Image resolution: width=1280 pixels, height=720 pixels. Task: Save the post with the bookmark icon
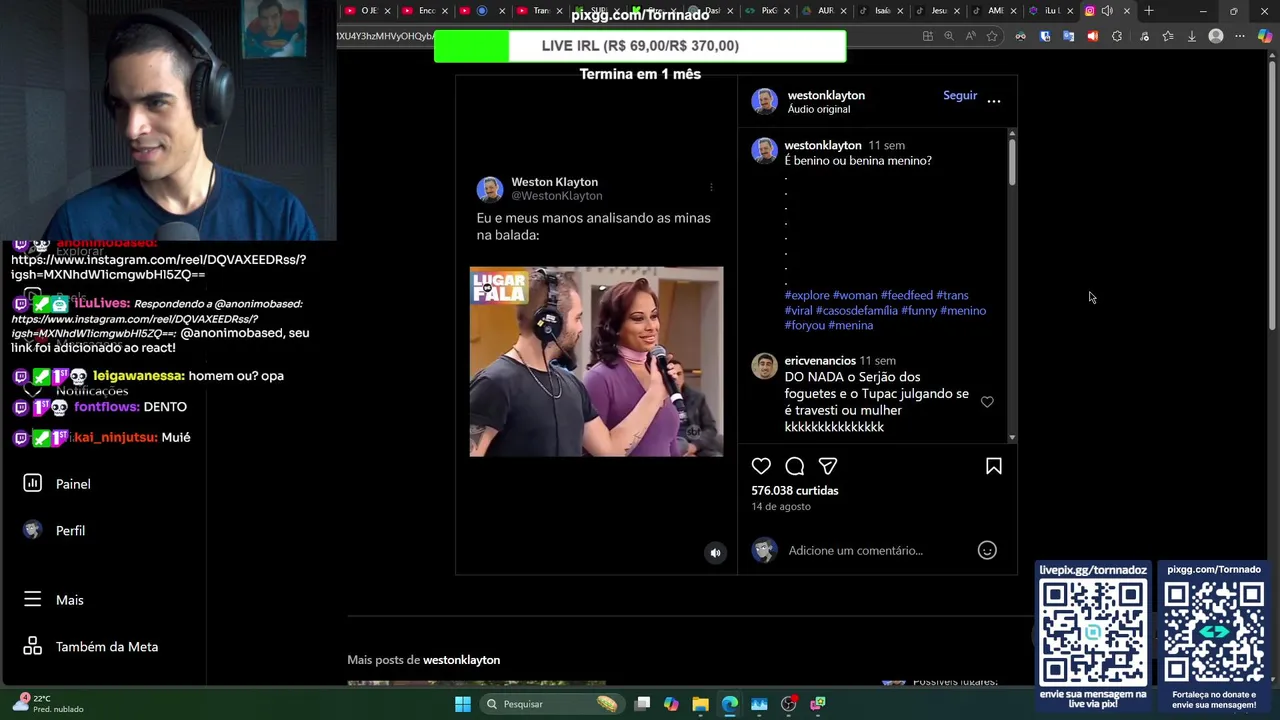994,466
